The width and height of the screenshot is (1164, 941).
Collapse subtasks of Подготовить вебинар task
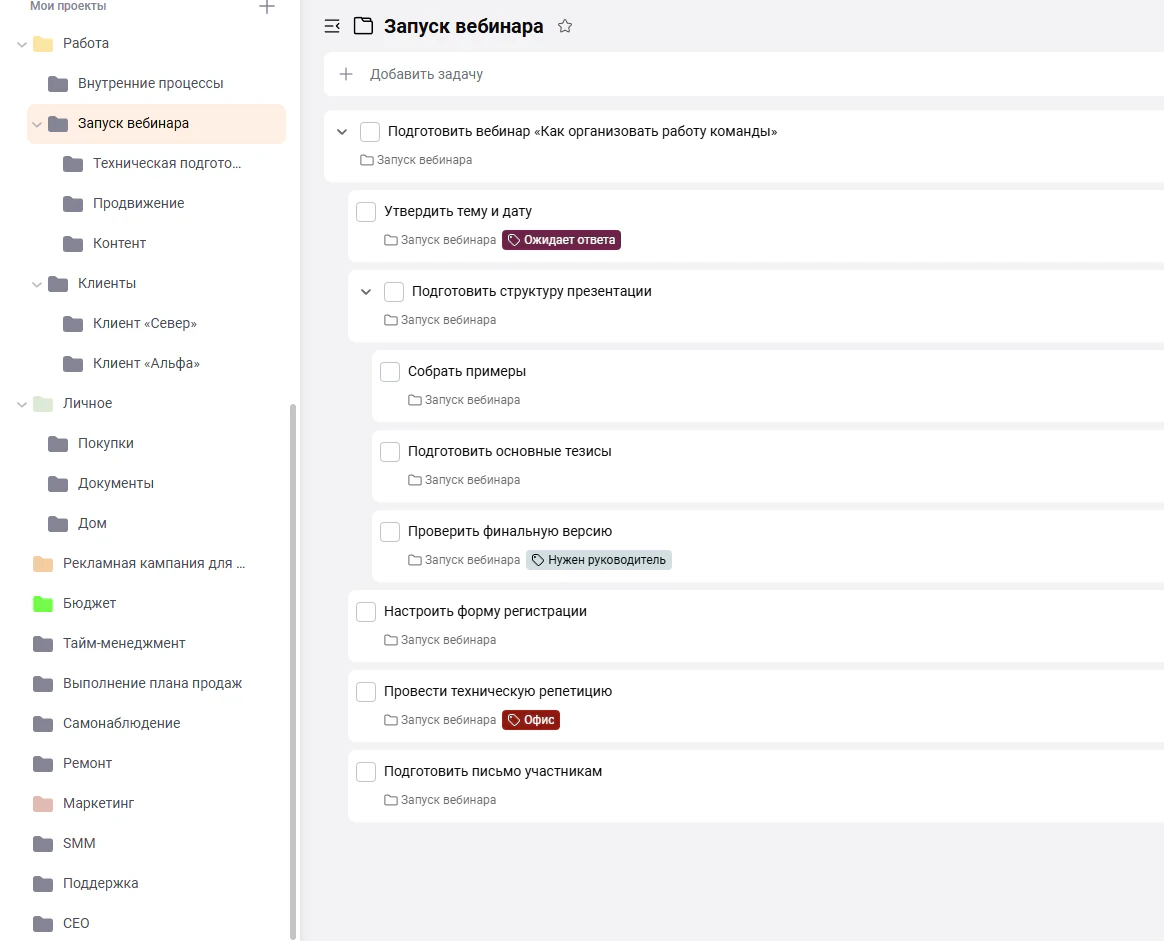coord(342,132)
